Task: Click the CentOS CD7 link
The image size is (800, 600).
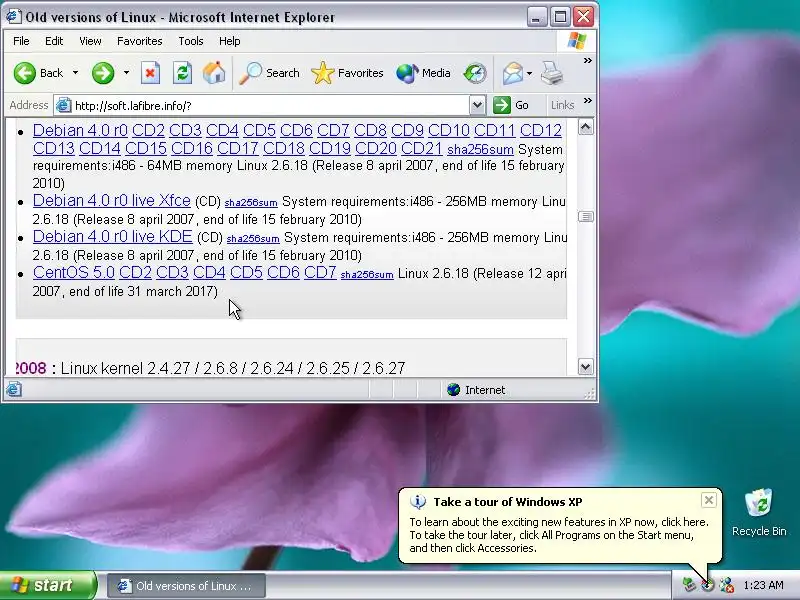Action: pos(320,272)
